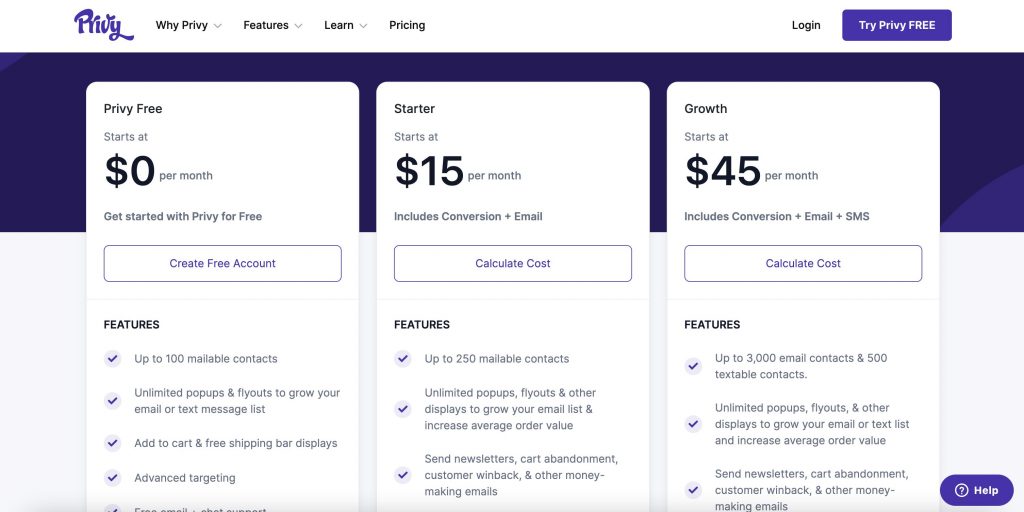Screen dimensions: 1024x512
Task: Click checkmark beside Growth unlimited popups feature
Action: point(693,424)
